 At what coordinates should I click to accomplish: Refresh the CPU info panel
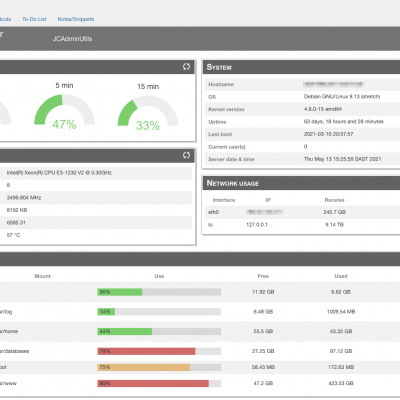(x=186, y=155)
